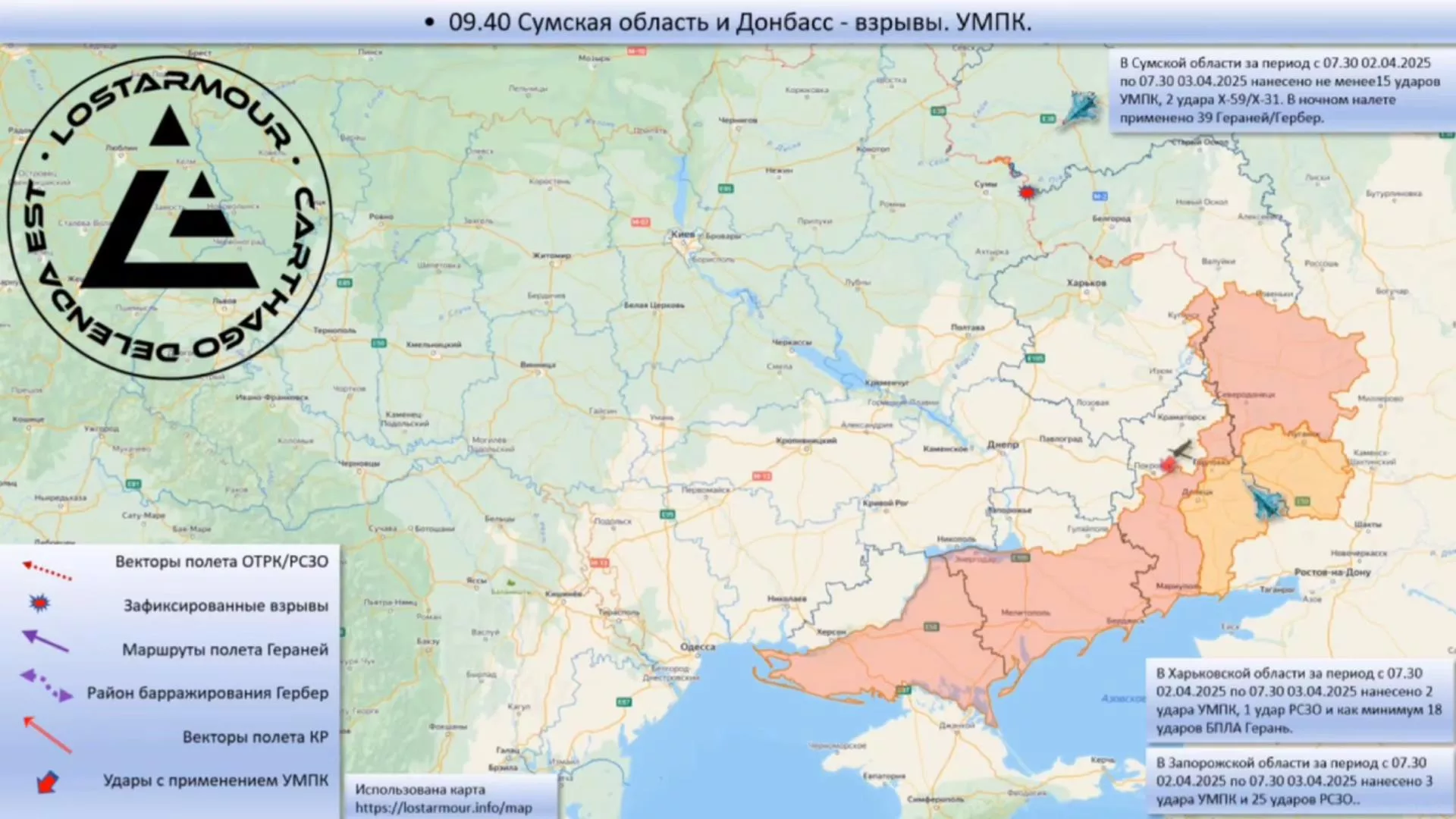The image size is (1456, 819).
Task: Click the city label 'Мелитополь'
Action: pyautogui.click(x=1025, y=613)
